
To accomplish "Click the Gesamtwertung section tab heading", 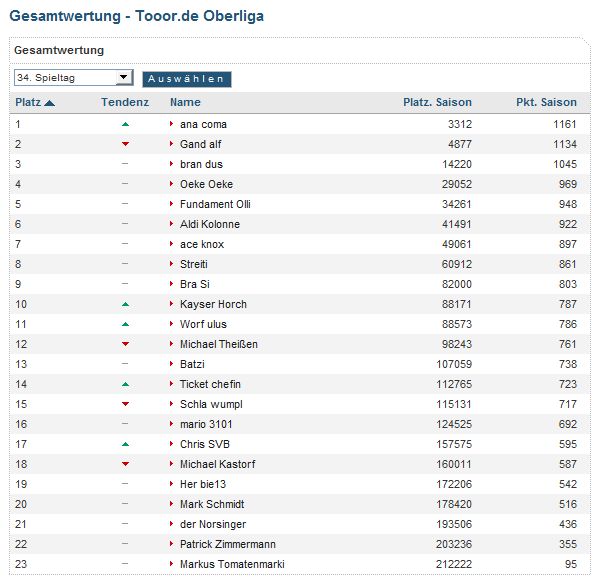I will point(59,50).
